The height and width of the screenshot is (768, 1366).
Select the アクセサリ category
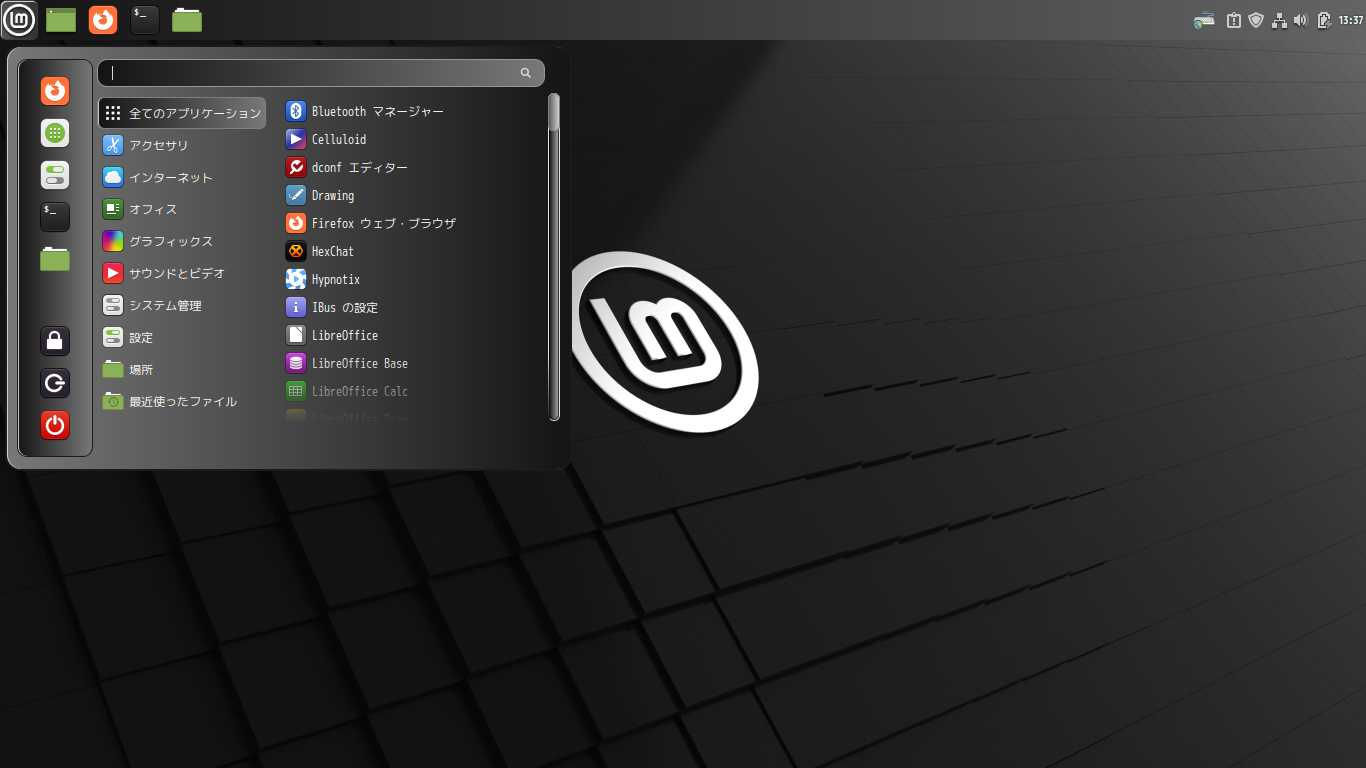coord(182,145)
